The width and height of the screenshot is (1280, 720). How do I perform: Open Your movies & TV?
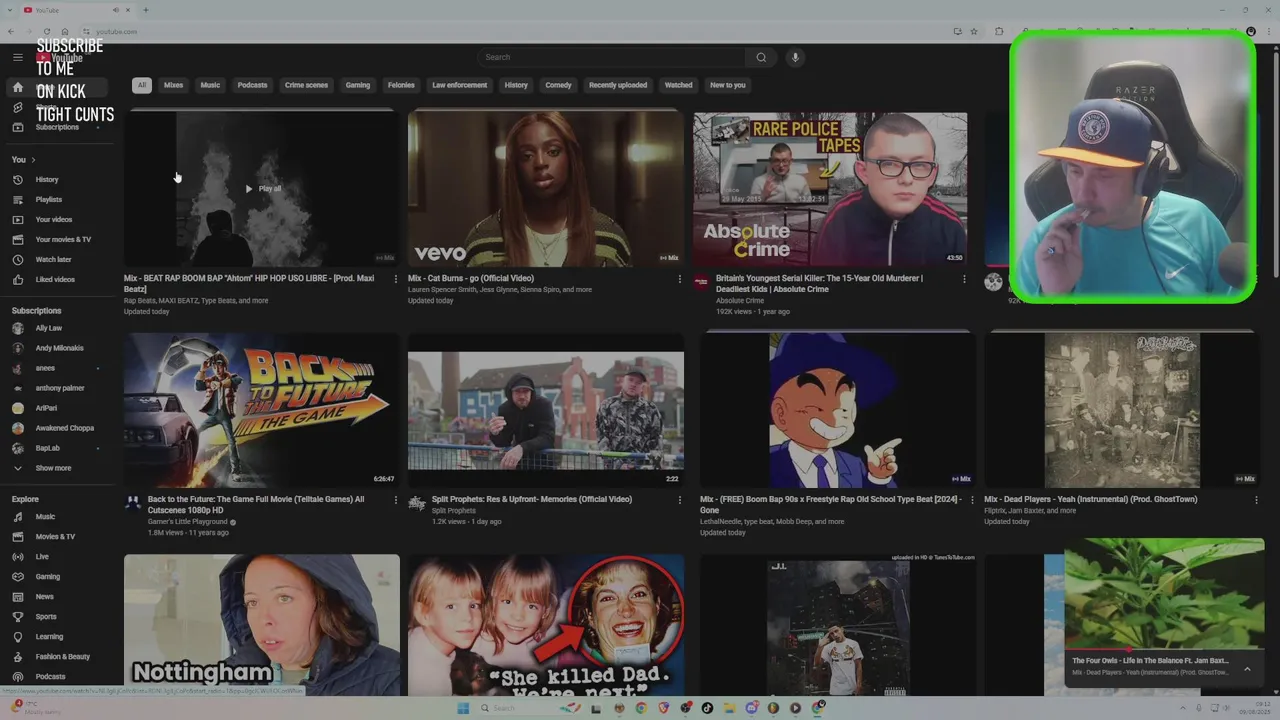(x=59, y=240)
